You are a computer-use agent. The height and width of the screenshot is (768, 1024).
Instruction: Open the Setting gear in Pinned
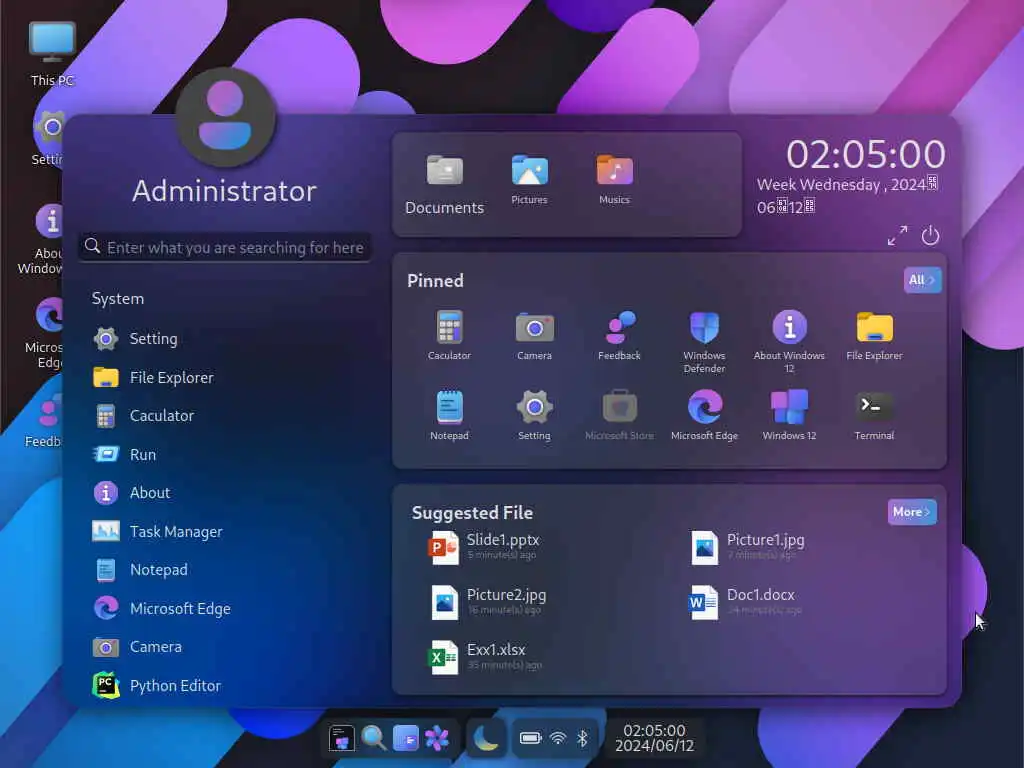pos(534,415)
